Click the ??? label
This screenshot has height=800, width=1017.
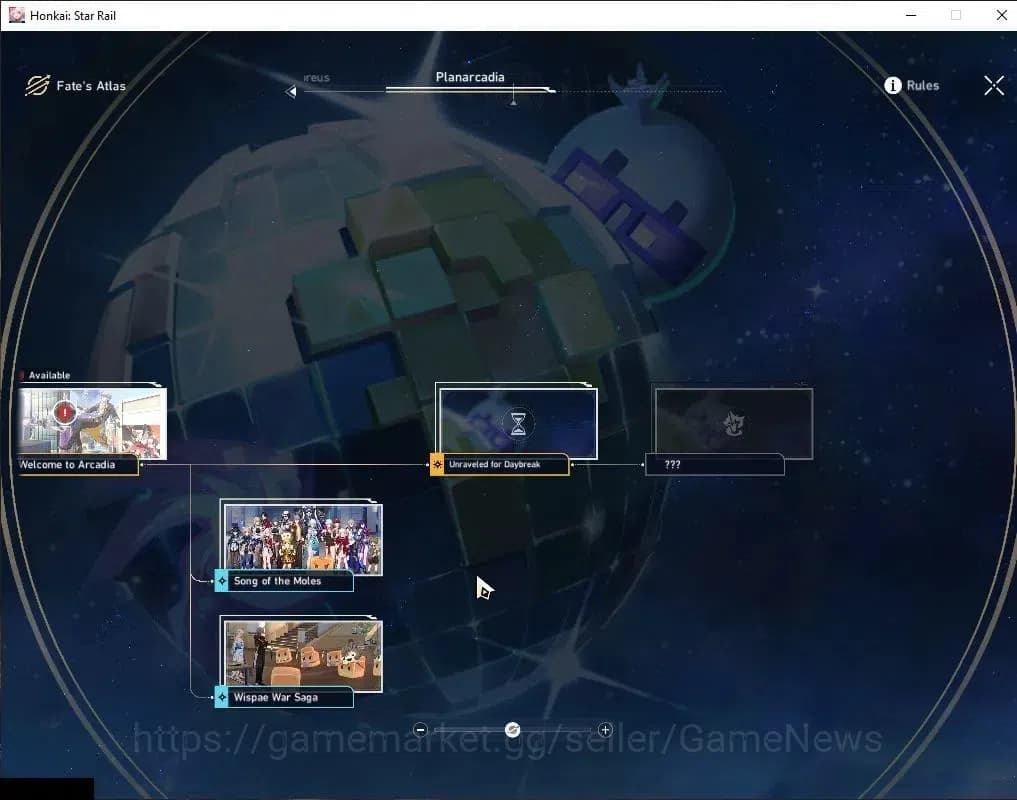tap(673, 465)
